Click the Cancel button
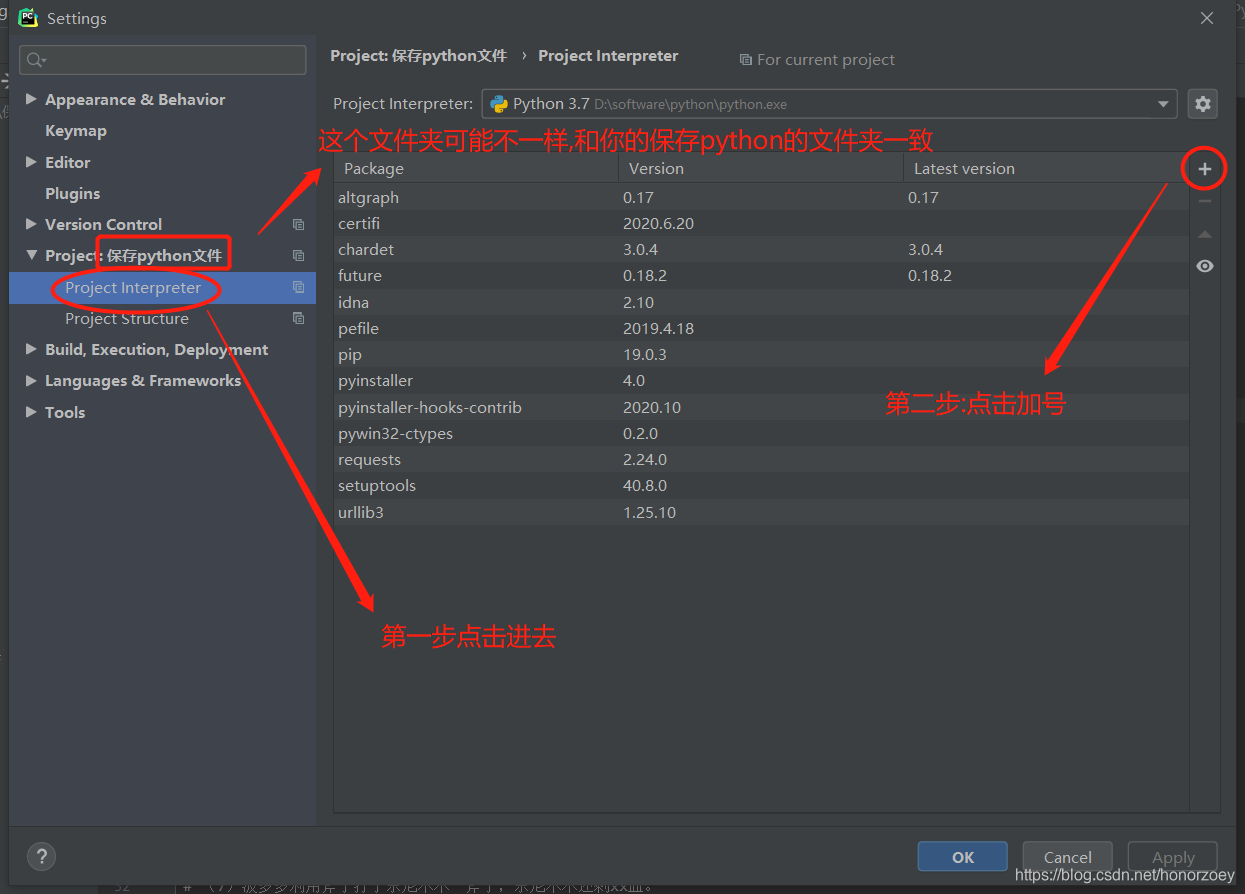The width and height of the screenshot is (1245, 894). [1066, 856]
